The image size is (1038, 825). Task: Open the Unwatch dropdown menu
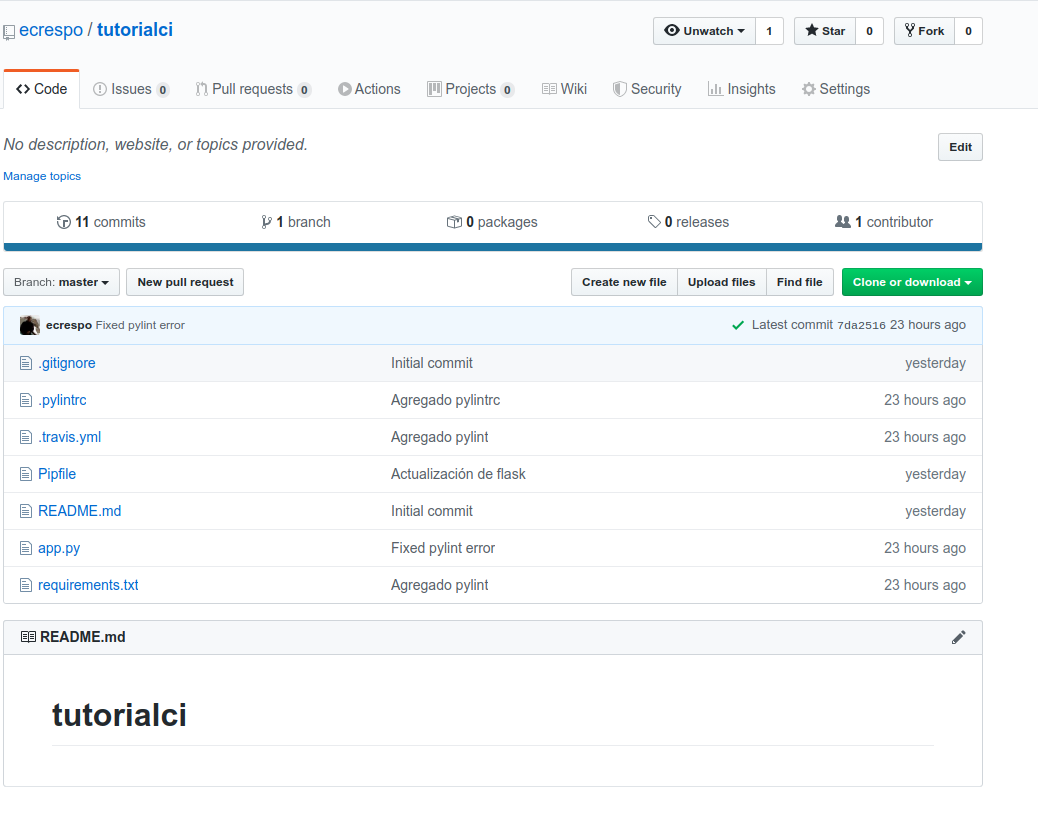704,31
